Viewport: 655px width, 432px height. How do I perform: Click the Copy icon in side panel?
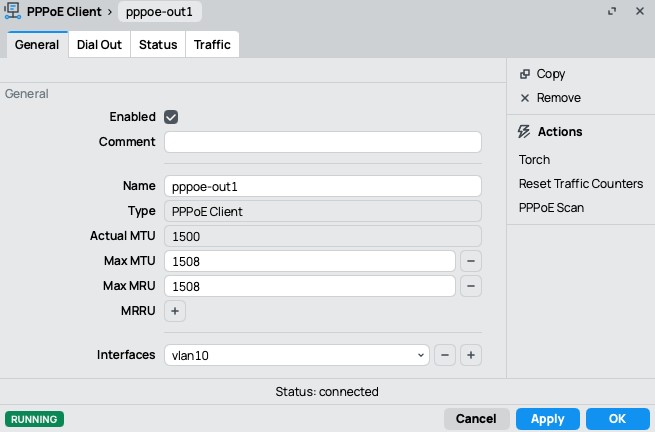tap(525, 74)
